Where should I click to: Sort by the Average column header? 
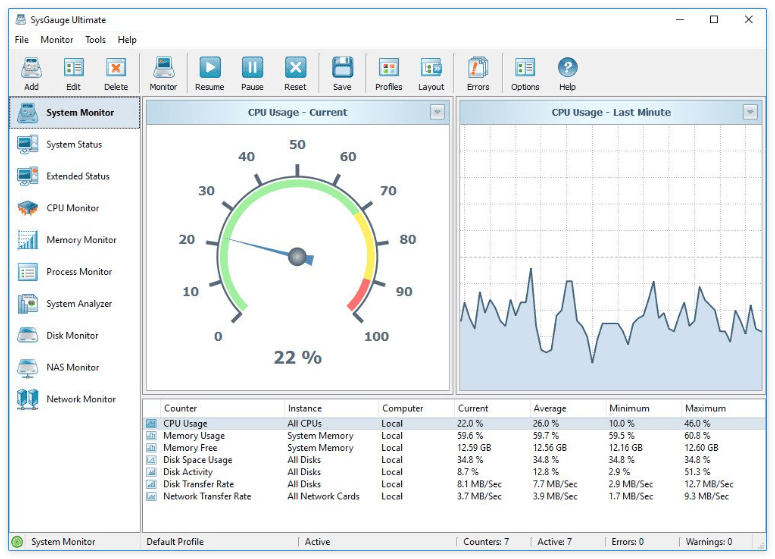click(x=567, y=408)
